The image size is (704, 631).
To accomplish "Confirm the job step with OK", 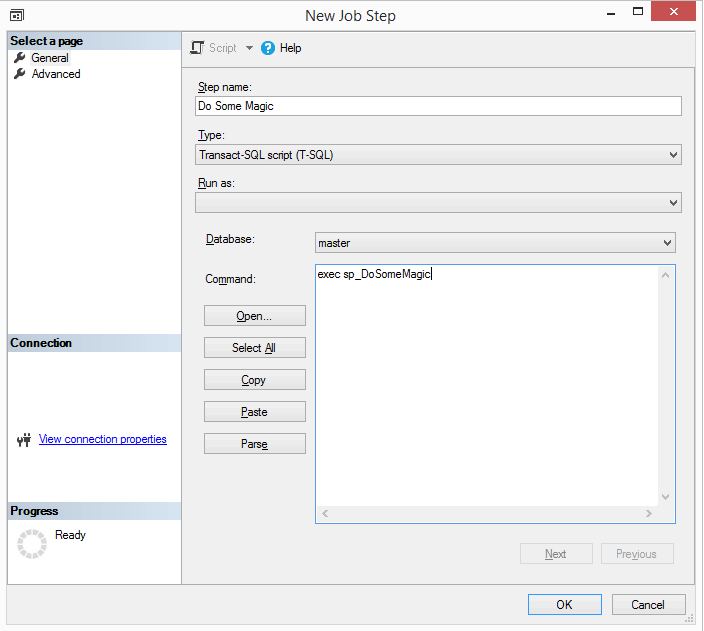I will point(565,605).
